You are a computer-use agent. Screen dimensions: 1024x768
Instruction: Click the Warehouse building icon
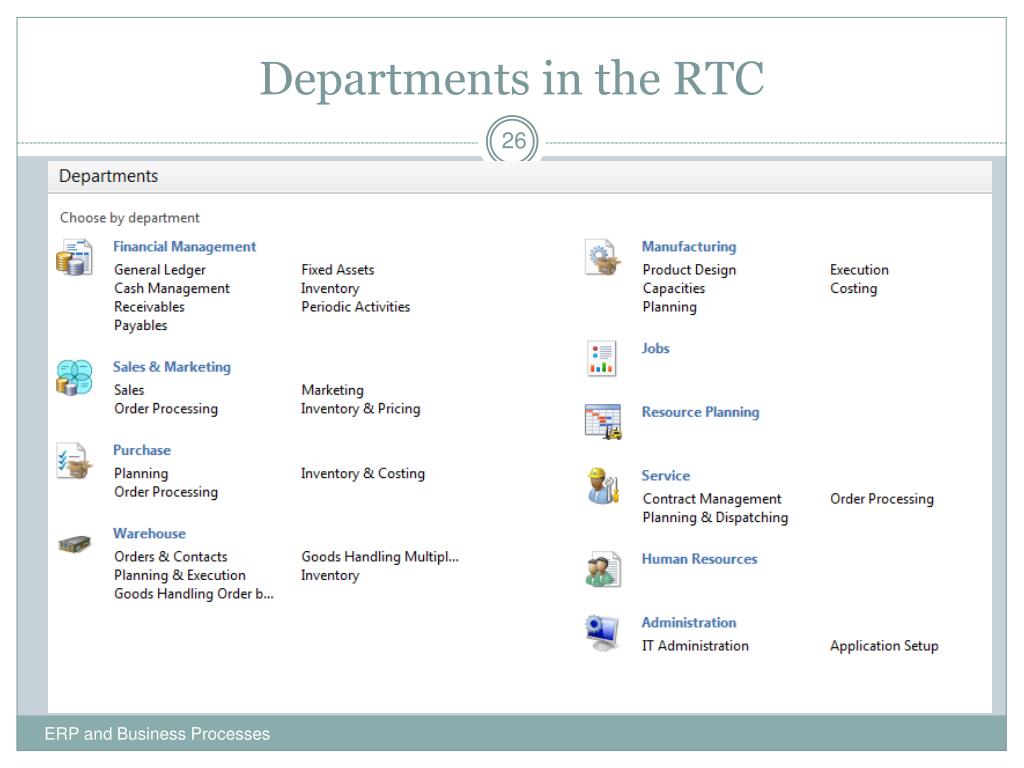point(74,543)
